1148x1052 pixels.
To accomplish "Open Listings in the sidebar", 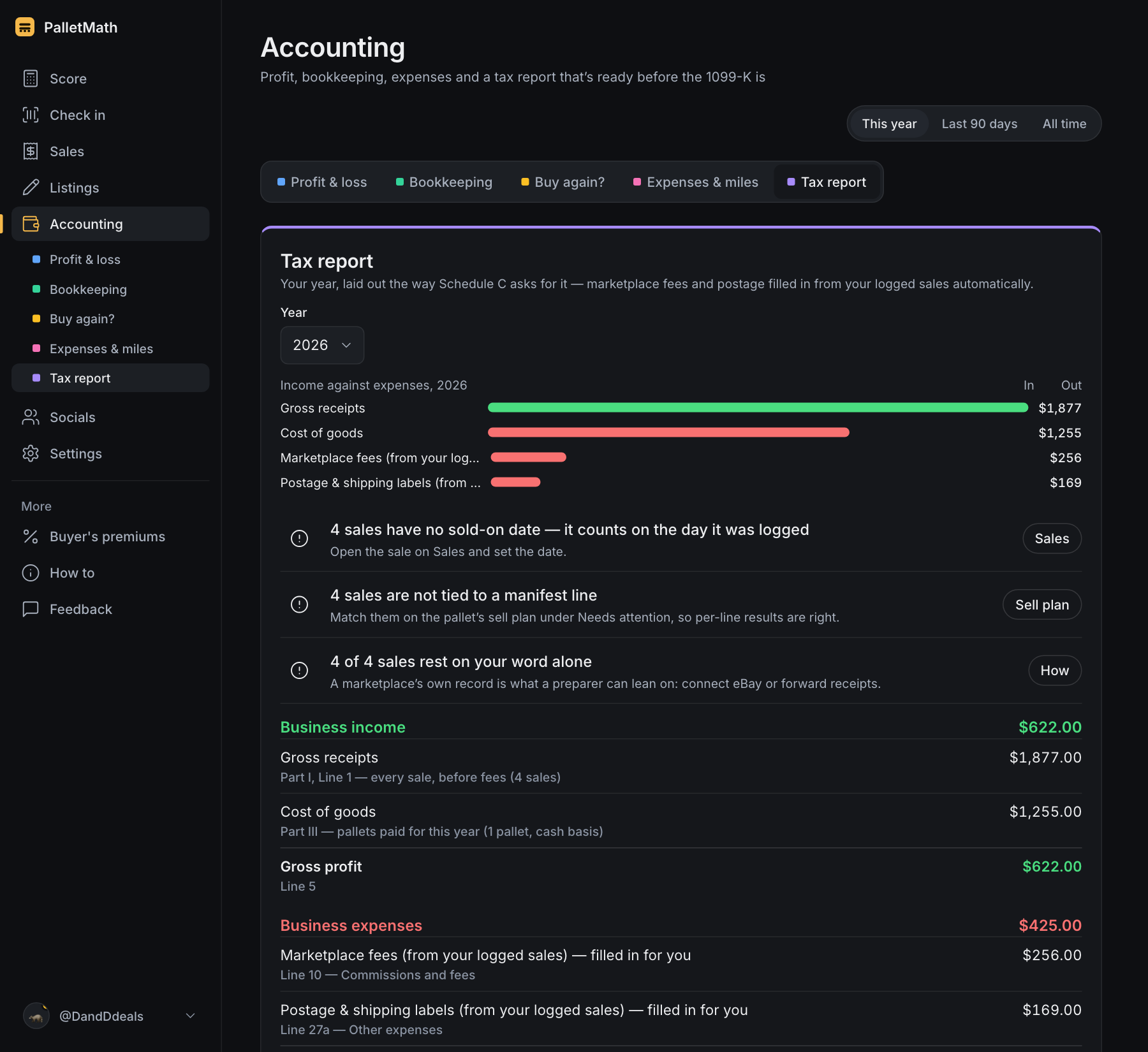I will click(110, 187).
